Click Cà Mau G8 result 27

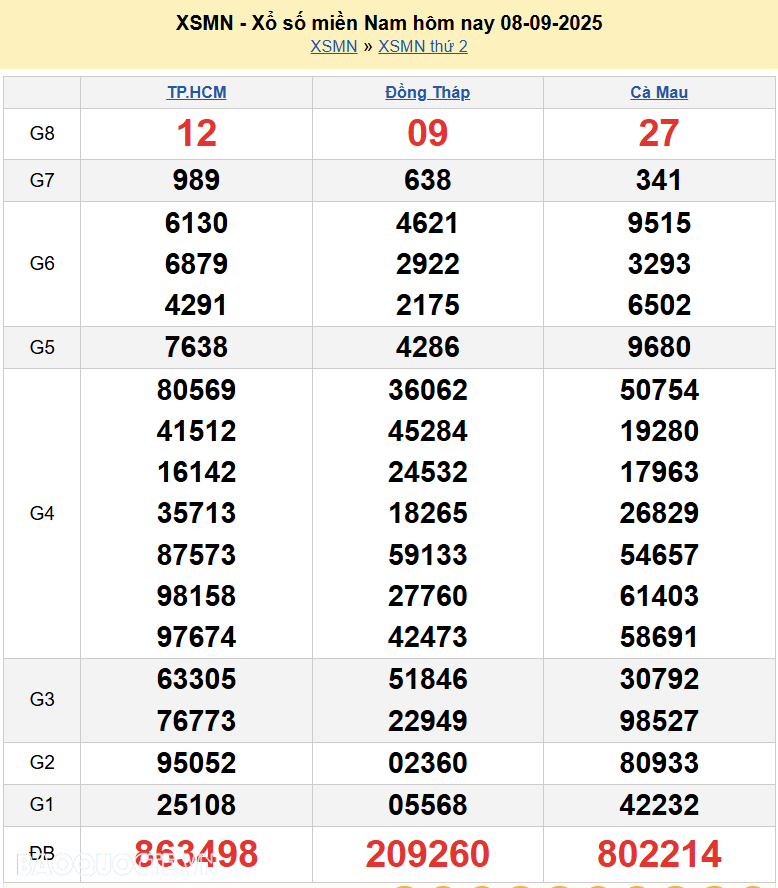659,133
